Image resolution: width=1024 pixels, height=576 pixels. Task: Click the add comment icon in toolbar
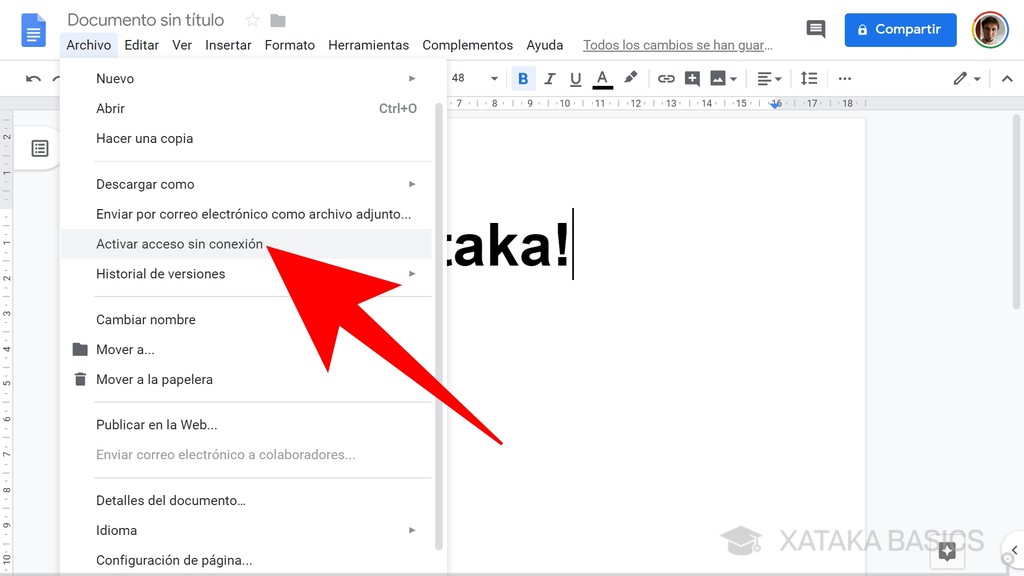coord(692,78)
